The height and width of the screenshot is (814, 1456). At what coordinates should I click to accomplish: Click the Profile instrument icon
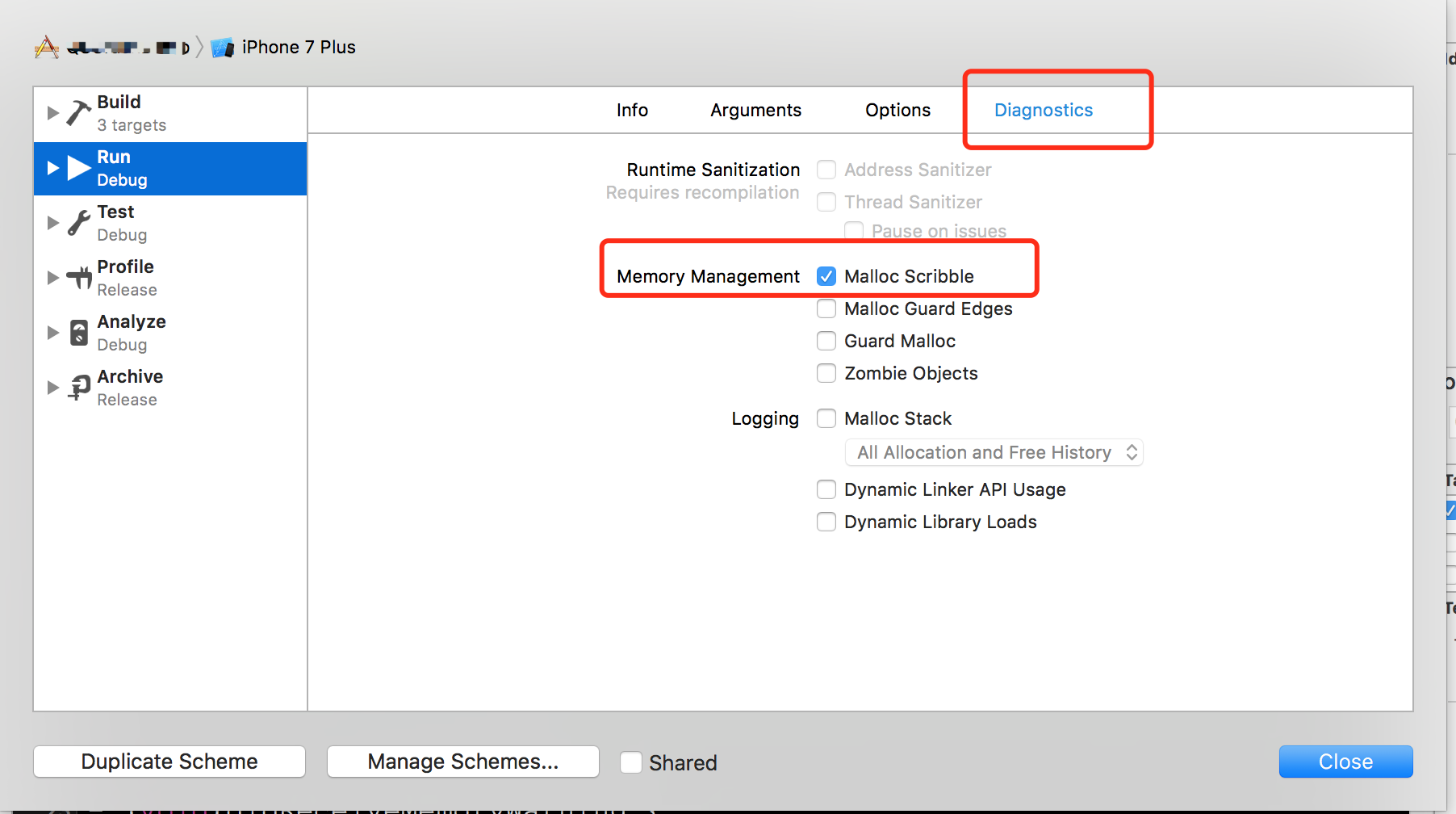pos(79,278)
